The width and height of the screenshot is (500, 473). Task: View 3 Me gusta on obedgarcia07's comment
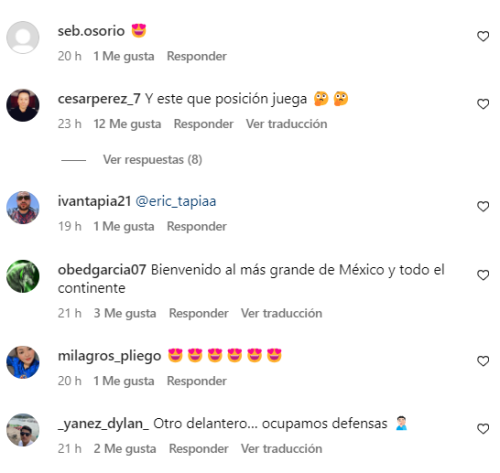[x=125, y=313]
